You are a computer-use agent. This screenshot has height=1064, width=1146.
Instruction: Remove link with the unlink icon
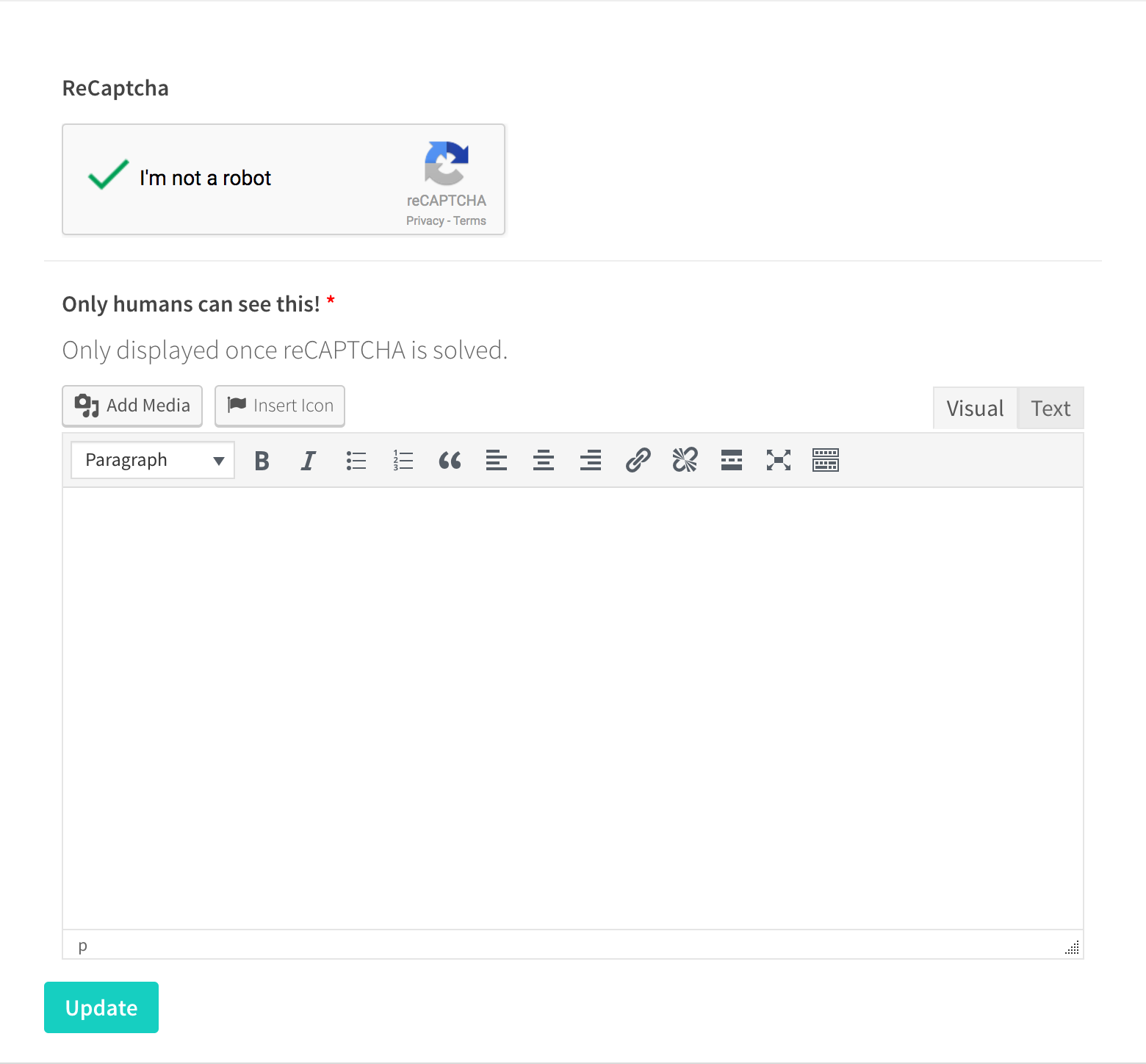(685, 461)
